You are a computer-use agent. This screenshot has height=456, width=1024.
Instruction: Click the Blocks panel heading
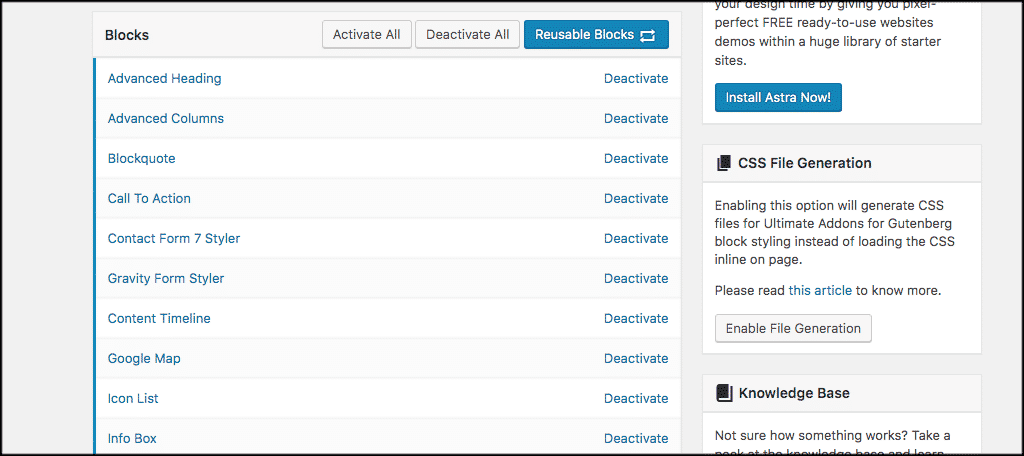point(127,35)
